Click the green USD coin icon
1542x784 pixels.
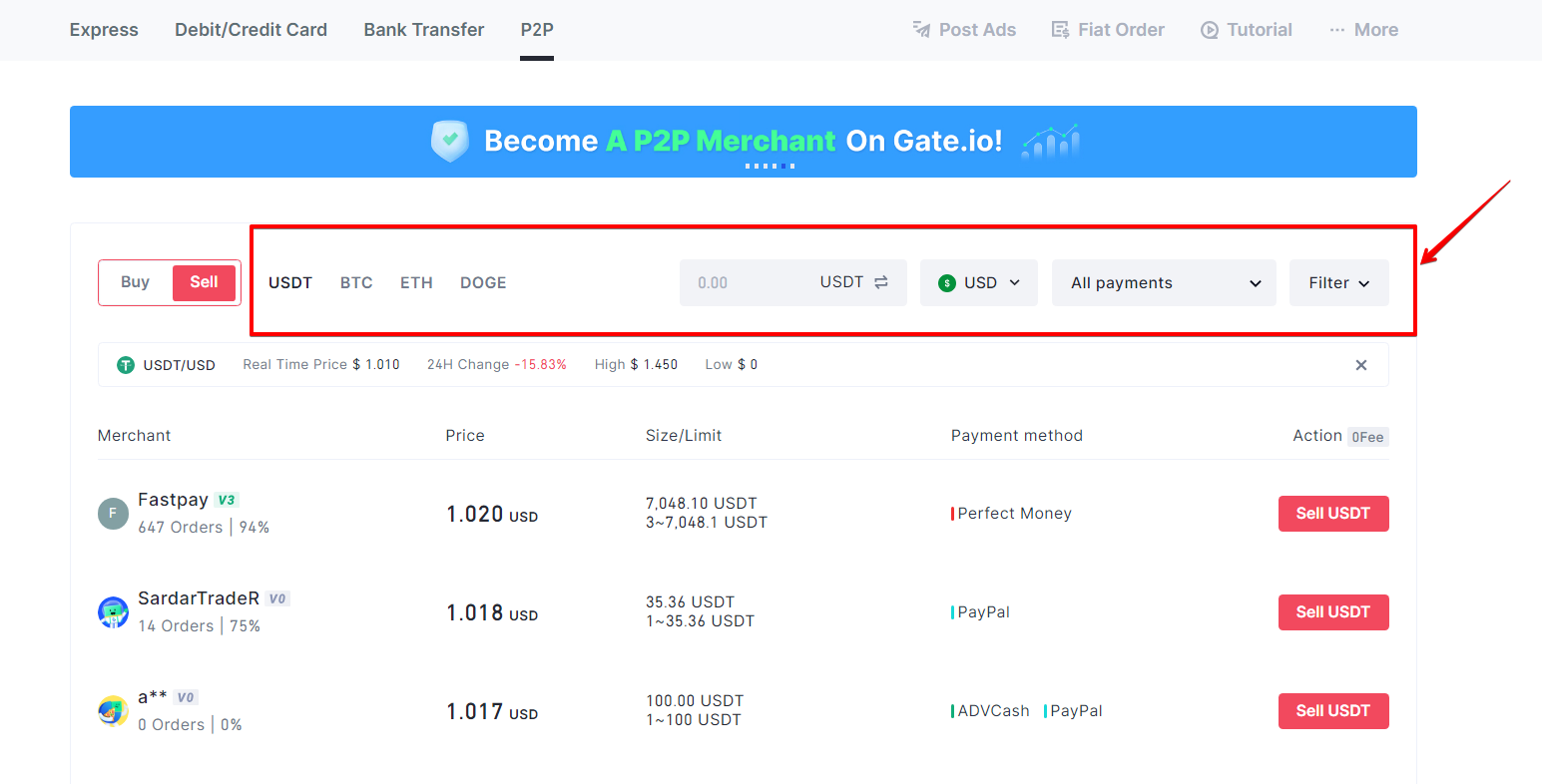coord(947,283)
